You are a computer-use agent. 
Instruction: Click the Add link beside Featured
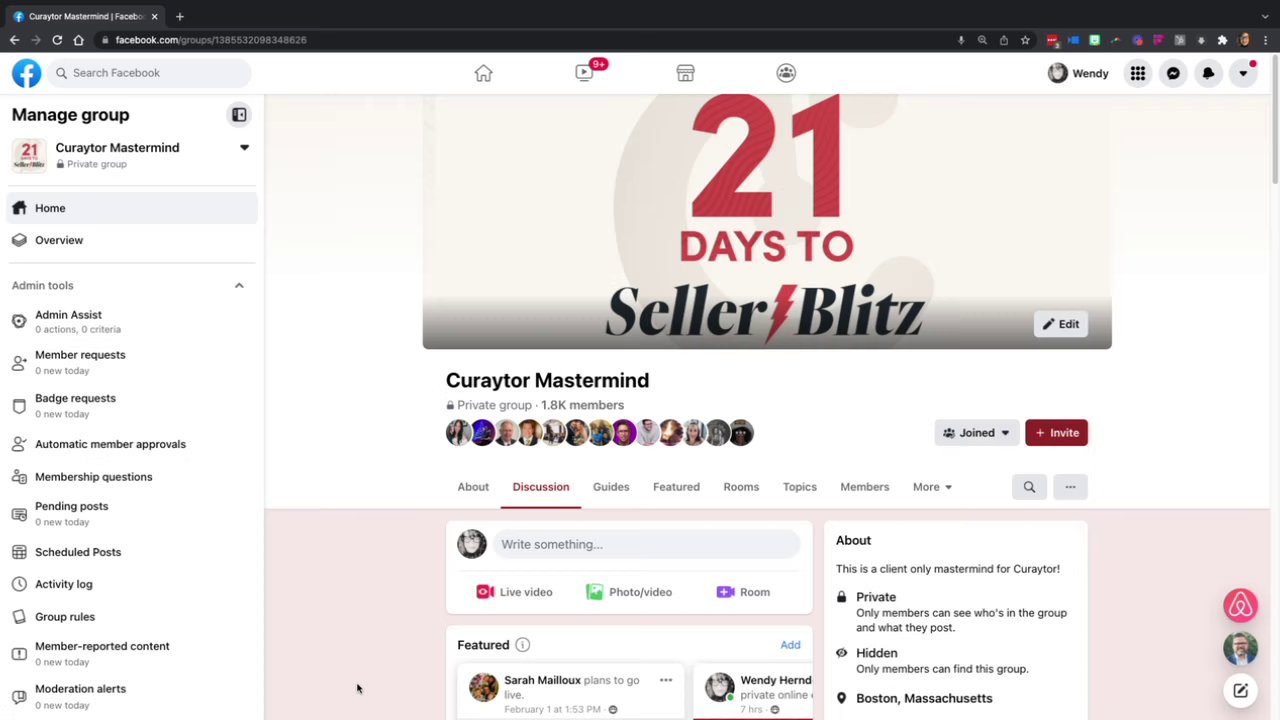click(x=790, y=645)
